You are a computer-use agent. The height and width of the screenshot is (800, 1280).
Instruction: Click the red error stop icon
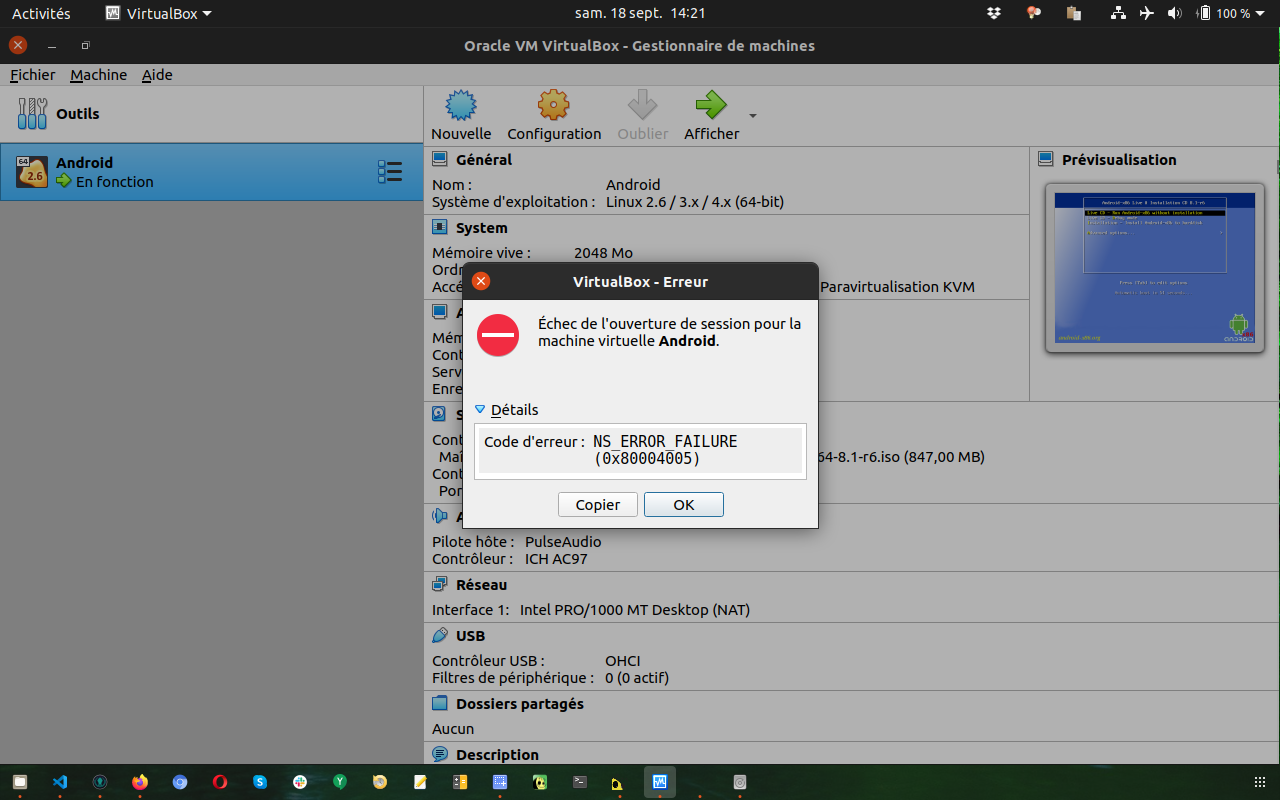(498, 335)
